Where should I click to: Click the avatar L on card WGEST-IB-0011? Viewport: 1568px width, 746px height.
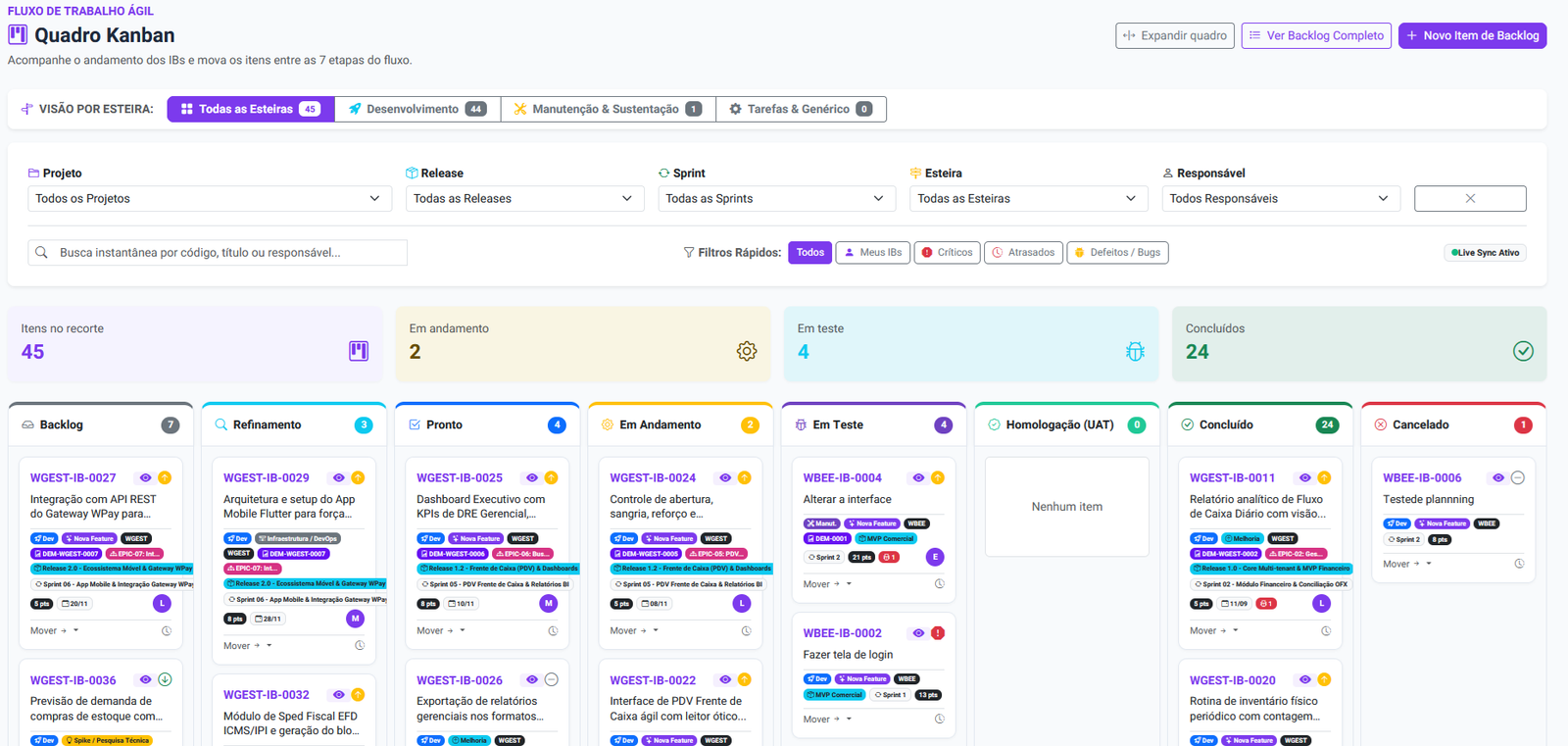point(1321,604)
